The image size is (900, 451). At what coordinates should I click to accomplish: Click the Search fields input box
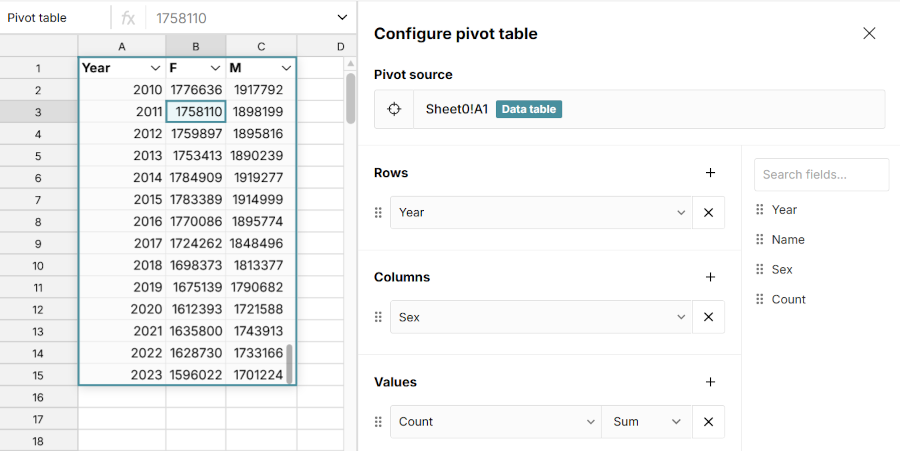click(x=821, y=174)
